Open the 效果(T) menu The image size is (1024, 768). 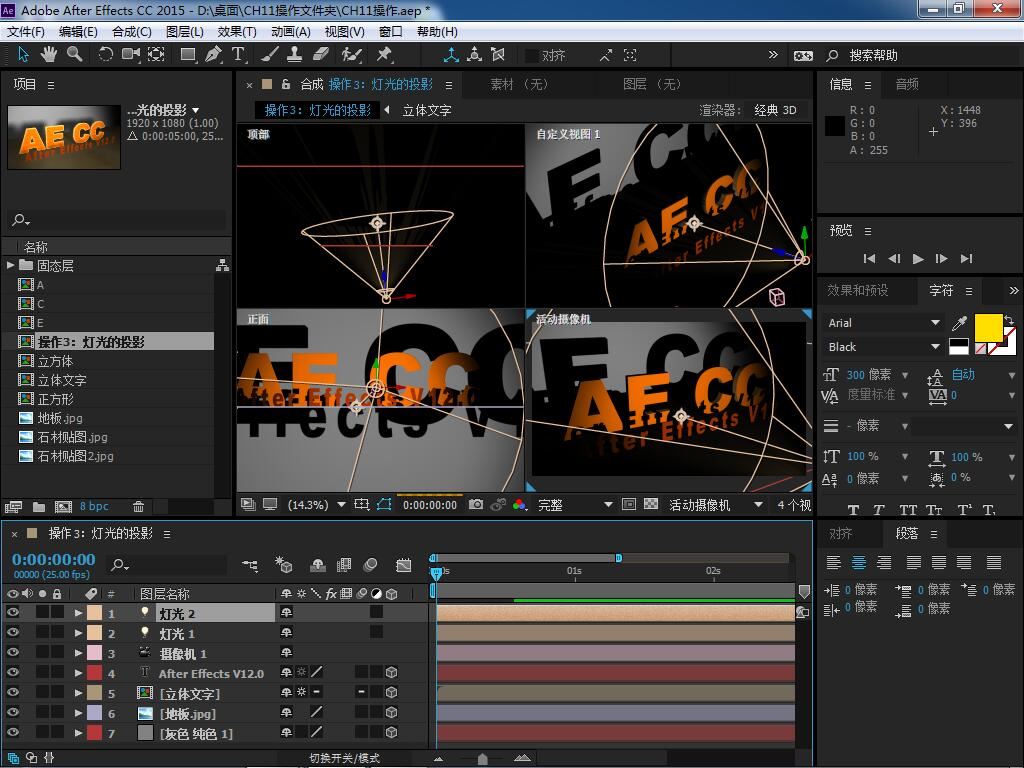pyautogui.click(x=237, y=31)
